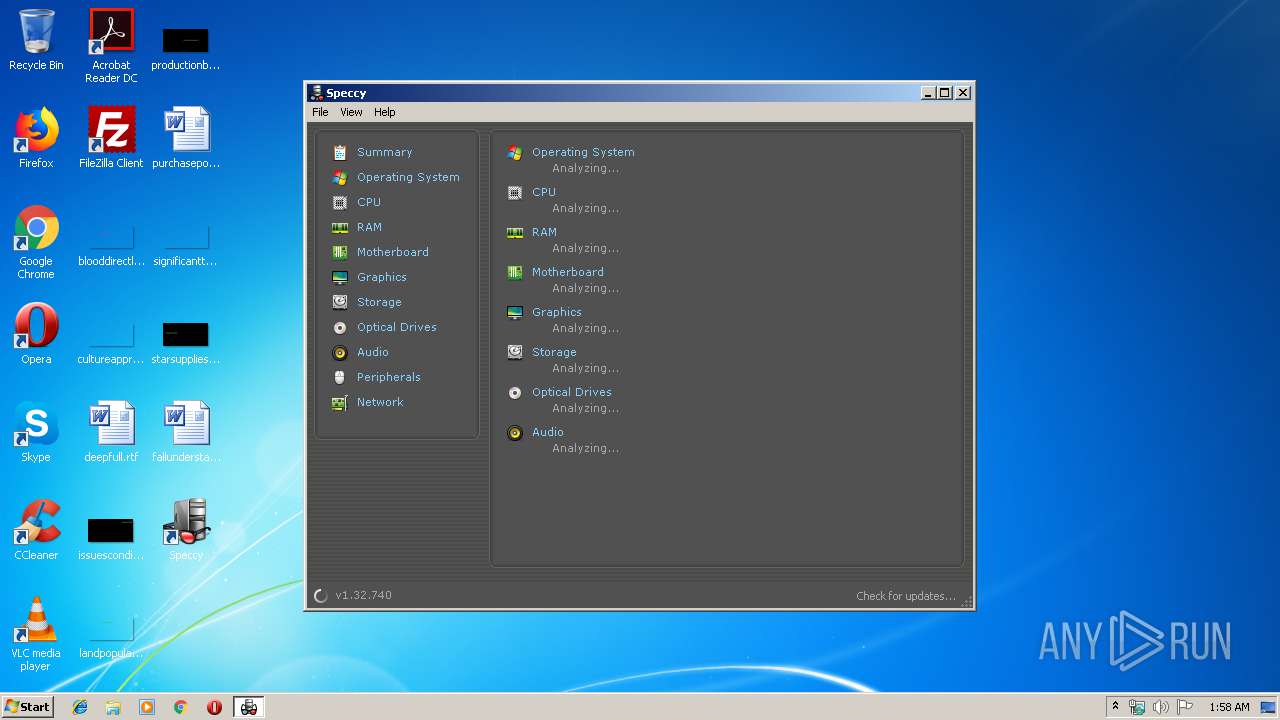The width and height of the screenshot is (1280, 720).
Task: Follow the Storage heading link in summary
Action: (554, 352)
